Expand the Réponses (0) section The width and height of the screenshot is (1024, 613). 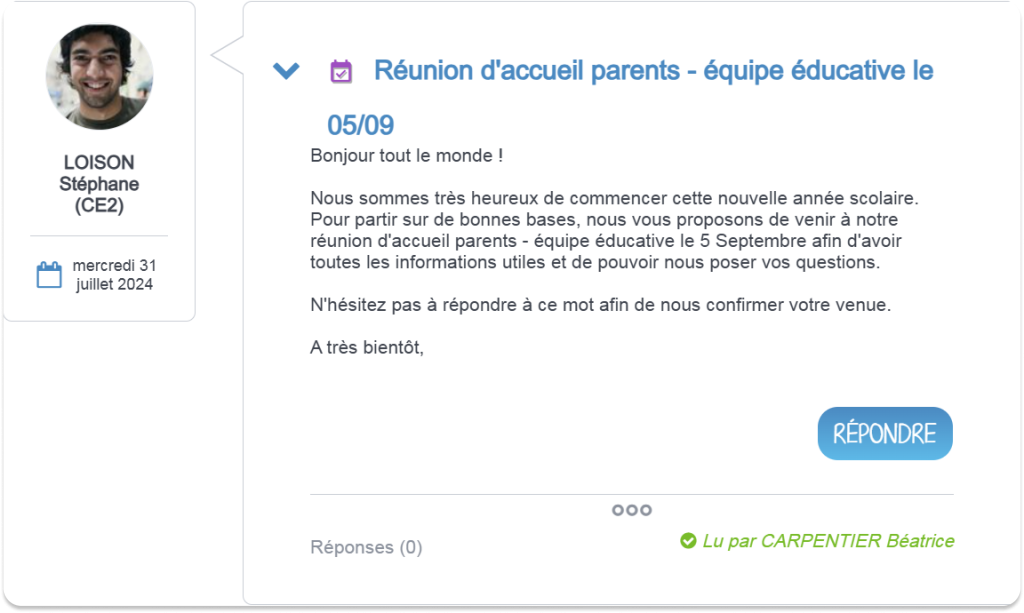[x=366, y=547]
